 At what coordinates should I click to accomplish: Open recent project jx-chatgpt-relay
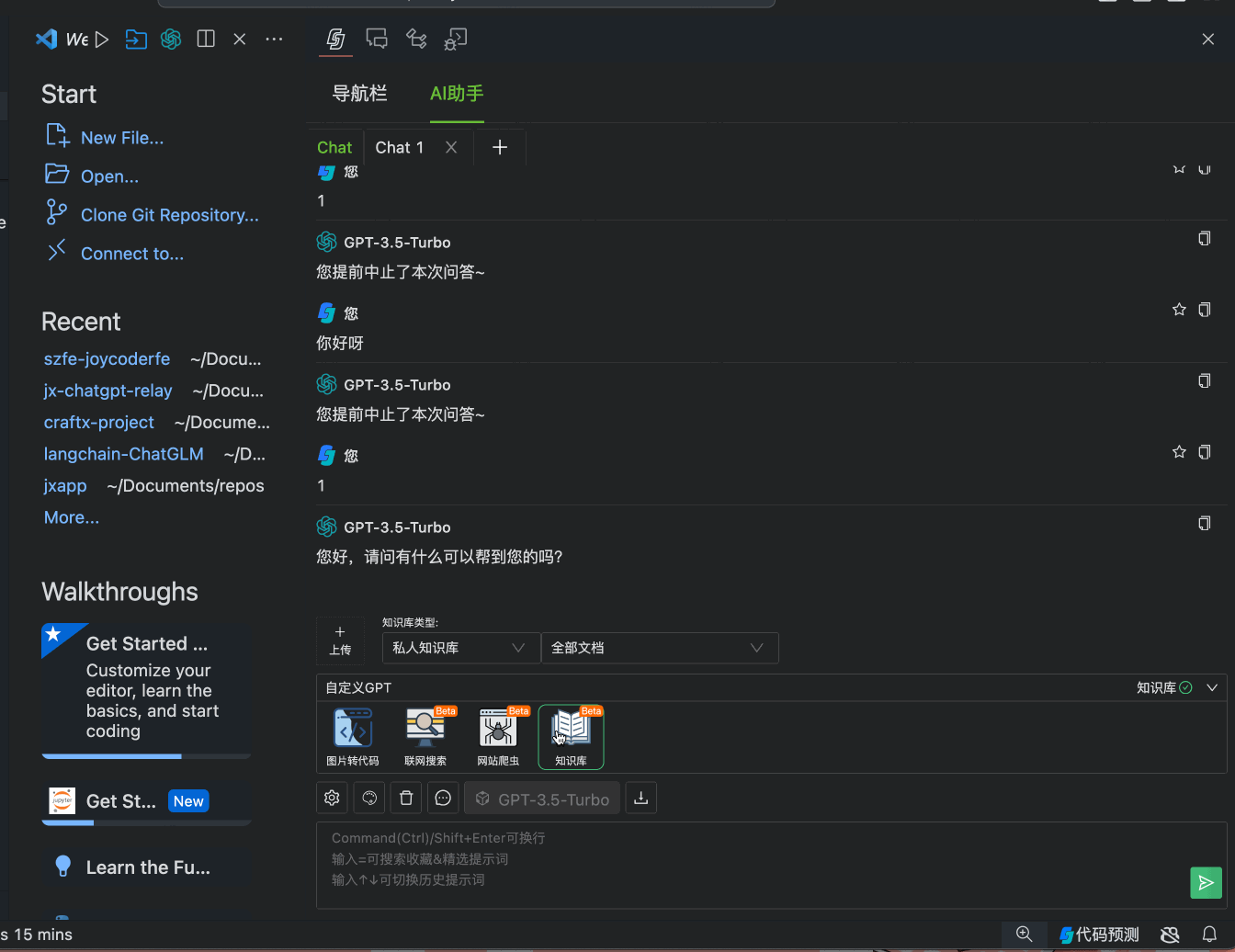[x=108, y=391]
